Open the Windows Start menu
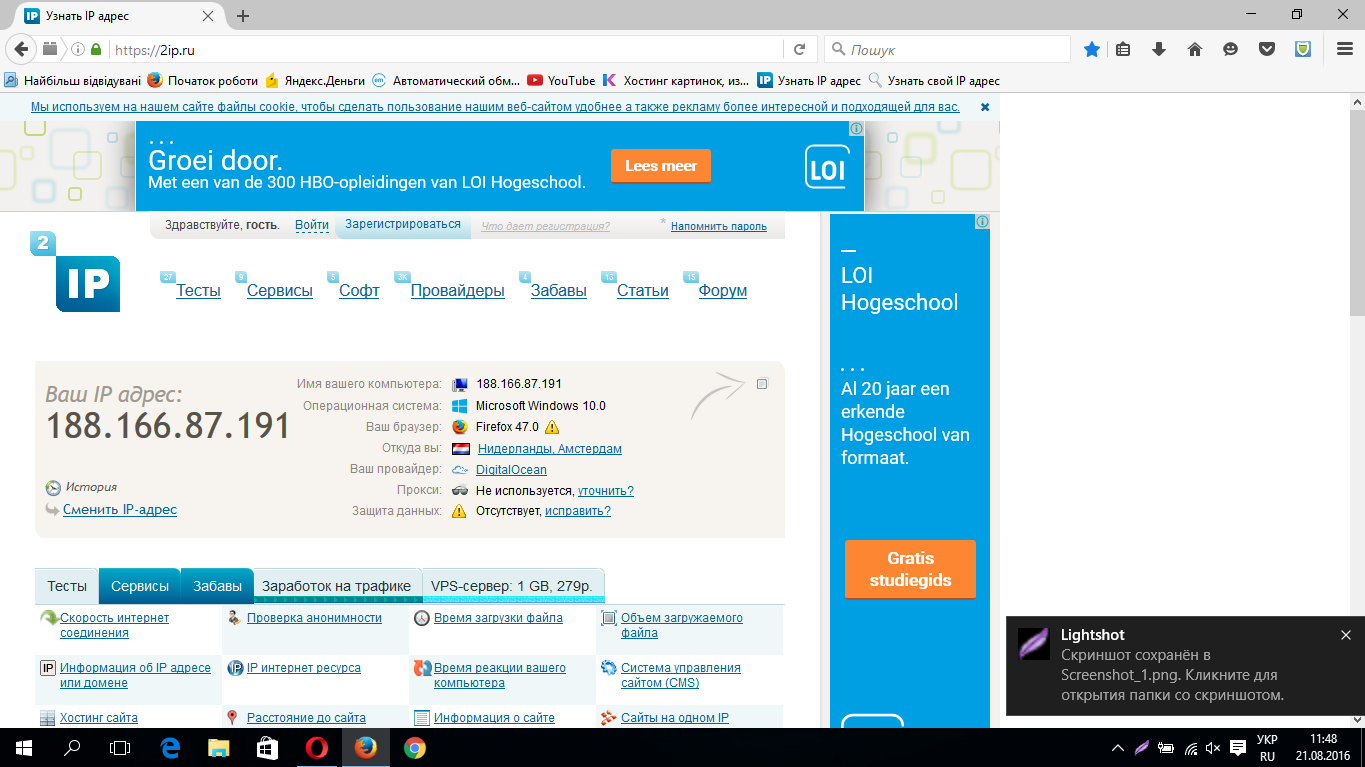Viewport: 1365px width, 767px height. pos(22,747)
